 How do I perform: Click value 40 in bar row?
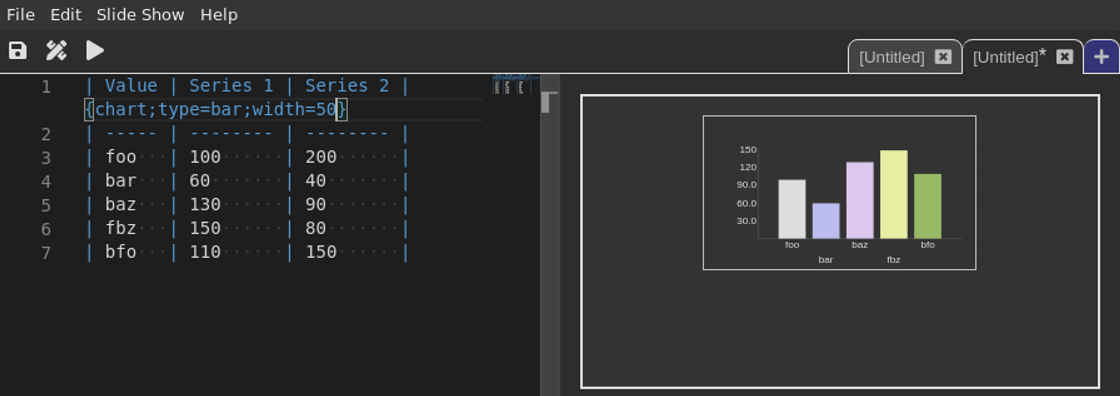point(316,181)
